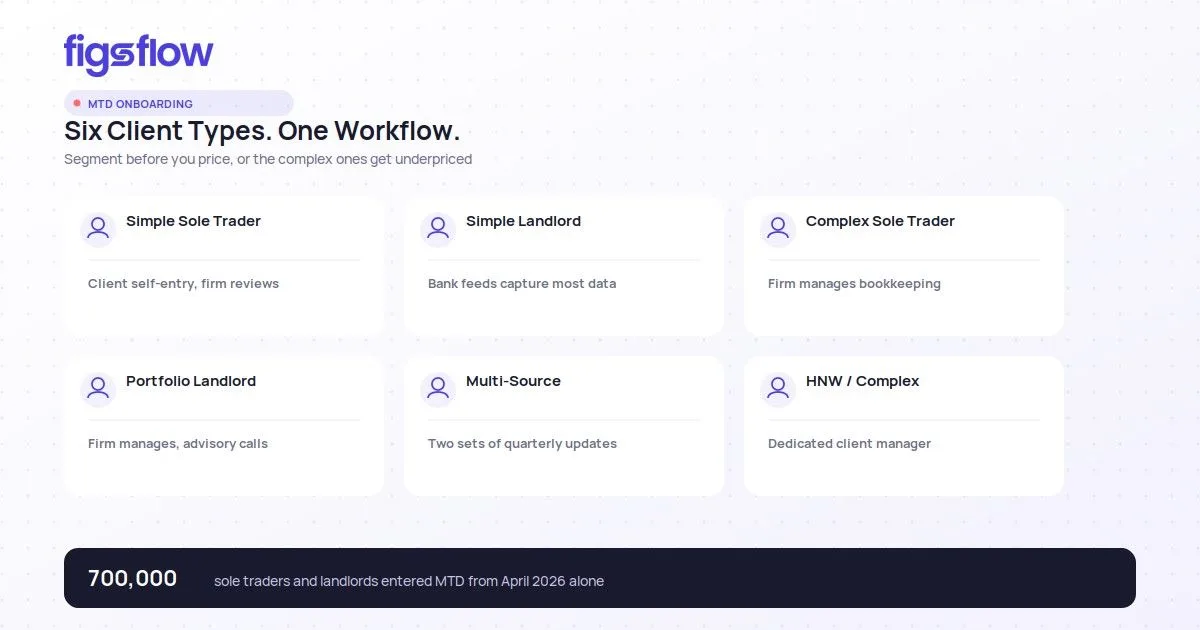This screenshot has width=1200, height=630.
Task: Click the Multi-Source person icon
Action: point(438,389)
